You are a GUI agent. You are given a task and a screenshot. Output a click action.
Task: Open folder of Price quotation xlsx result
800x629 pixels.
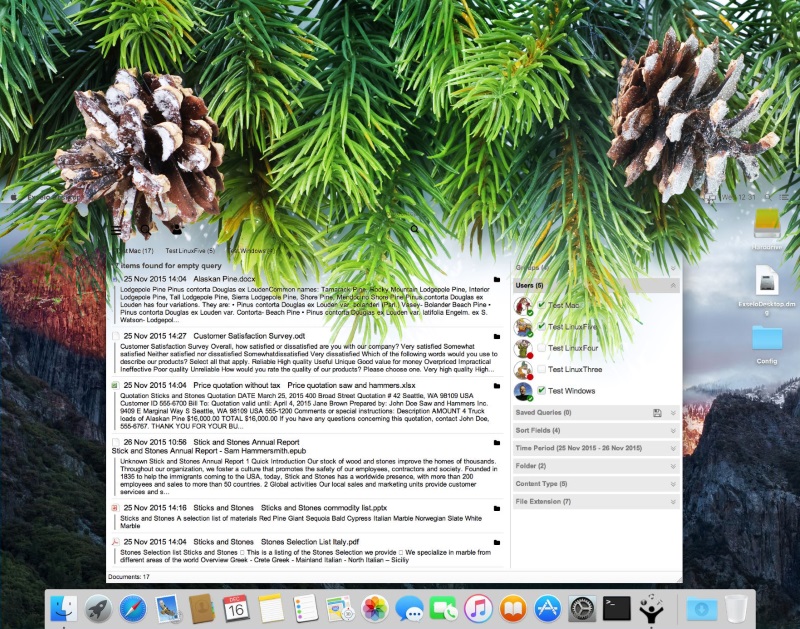tap(497, 386)
